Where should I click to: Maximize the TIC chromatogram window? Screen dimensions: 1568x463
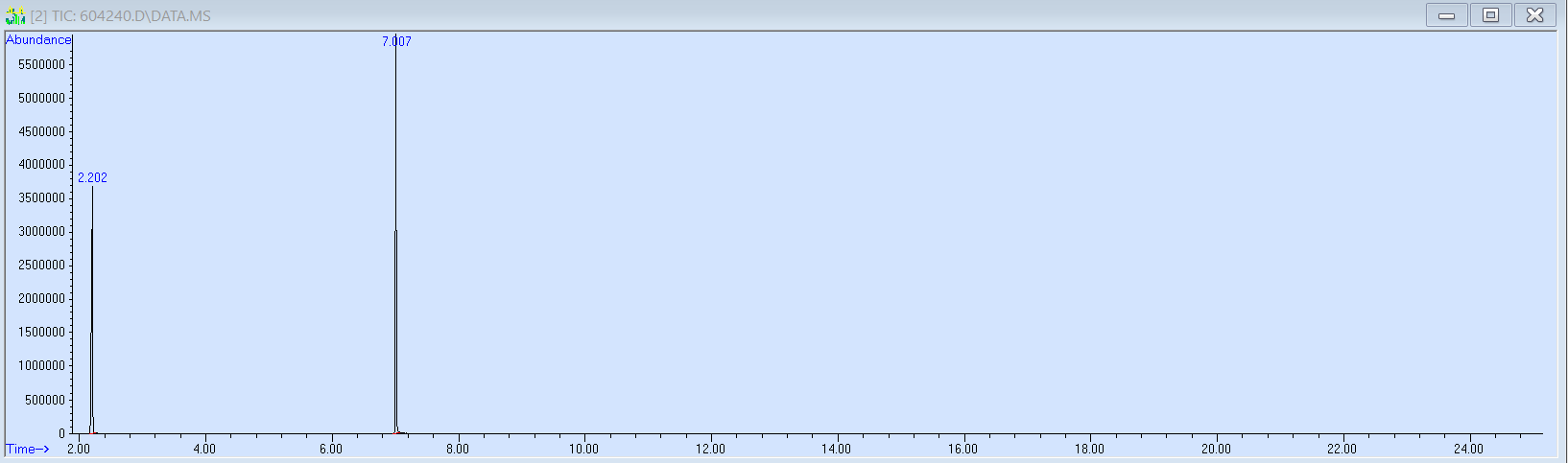[1490, 15]
